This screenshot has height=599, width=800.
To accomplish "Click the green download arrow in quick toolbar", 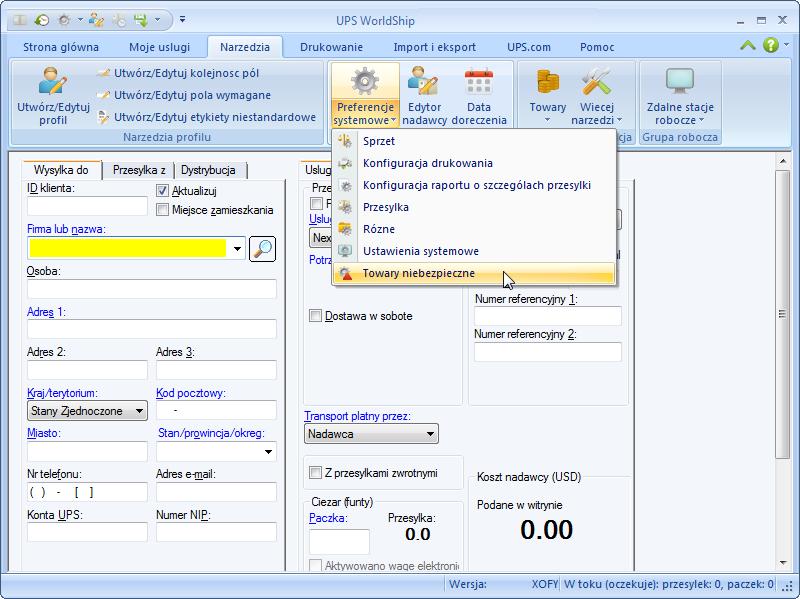I will point(140,20).
